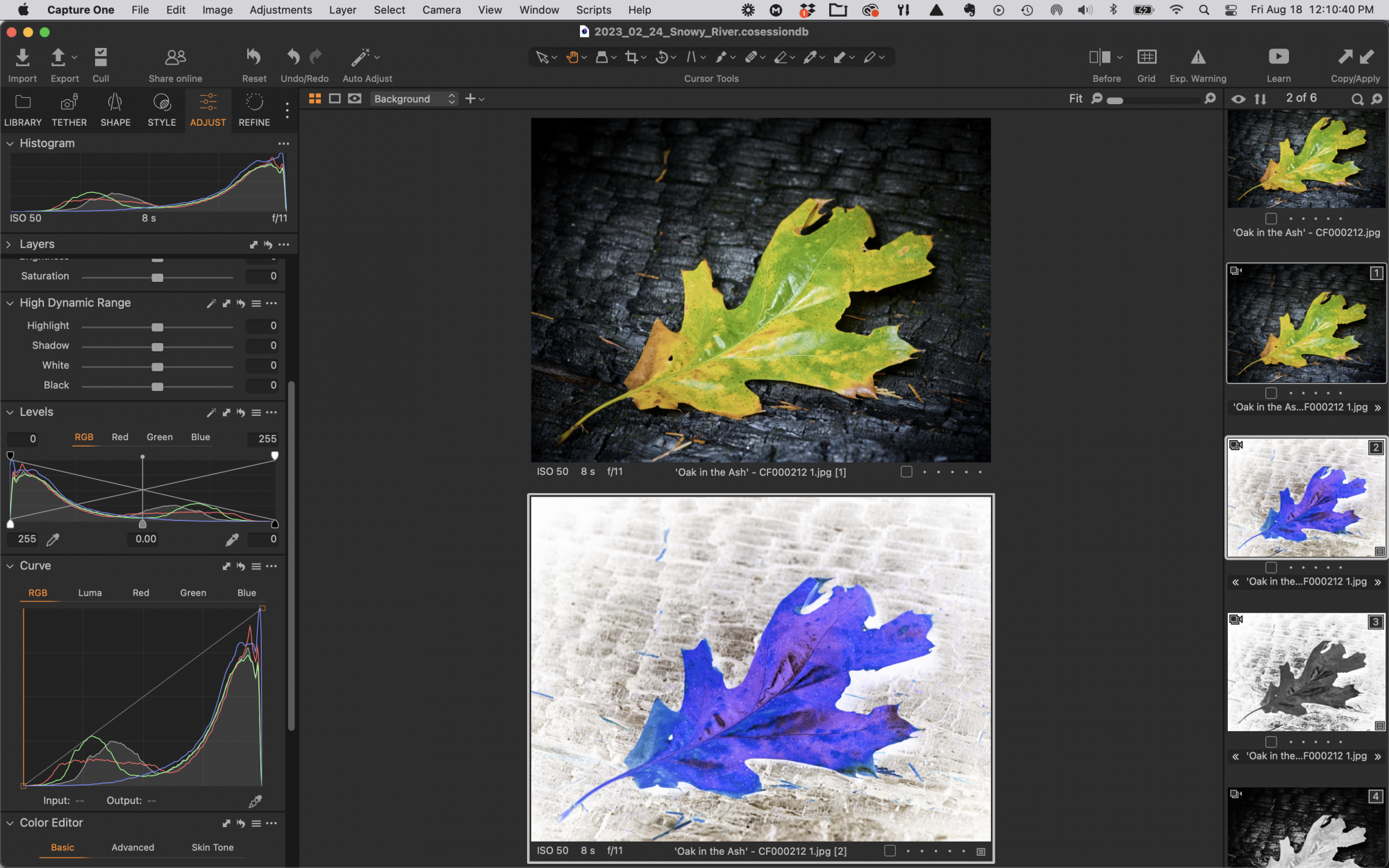Viewport: 1389px width, 868px height.
Task: Open the Scripts menu
Action: click(x=593, y=10)
